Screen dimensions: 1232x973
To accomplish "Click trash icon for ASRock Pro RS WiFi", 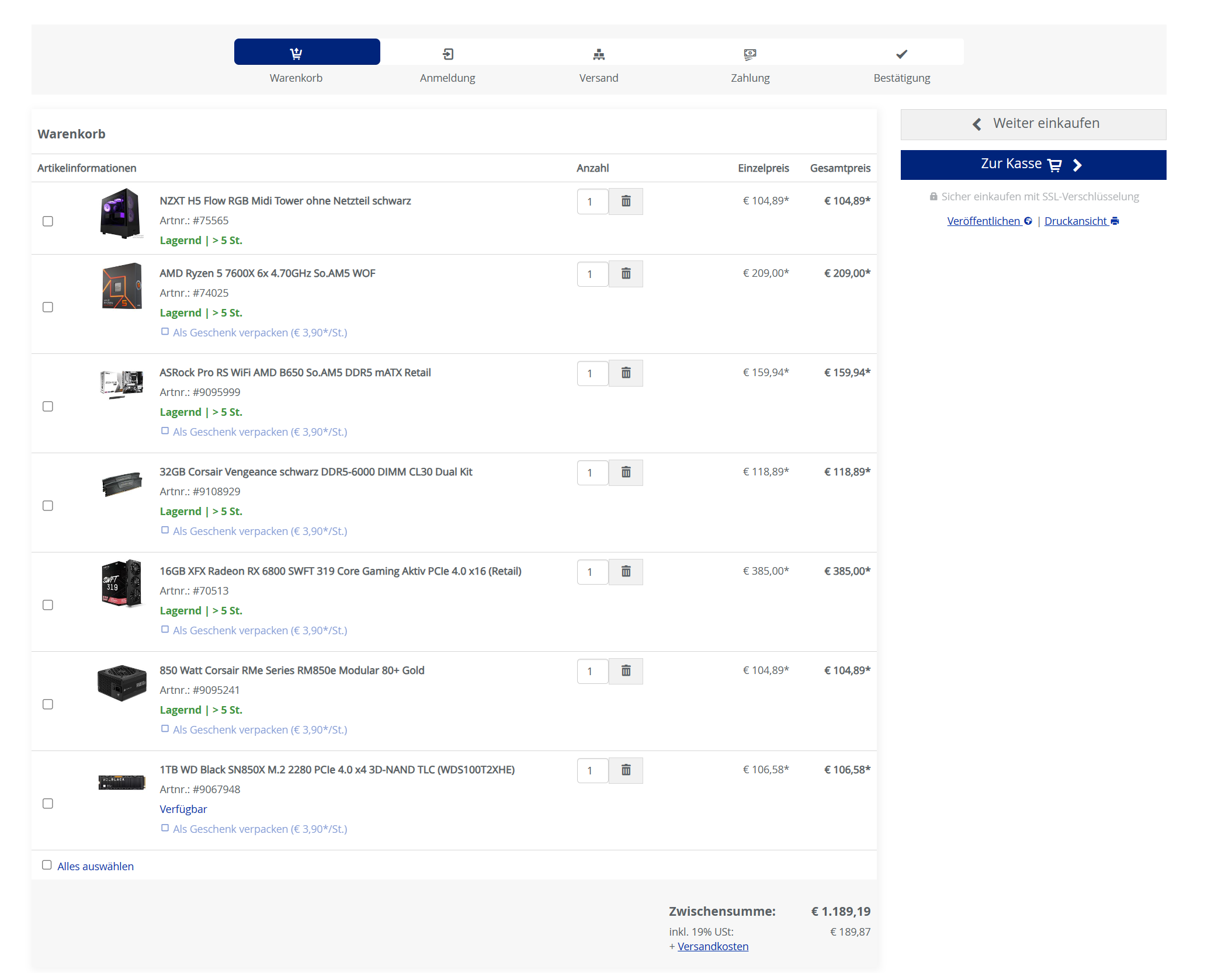I will [626, 373].
